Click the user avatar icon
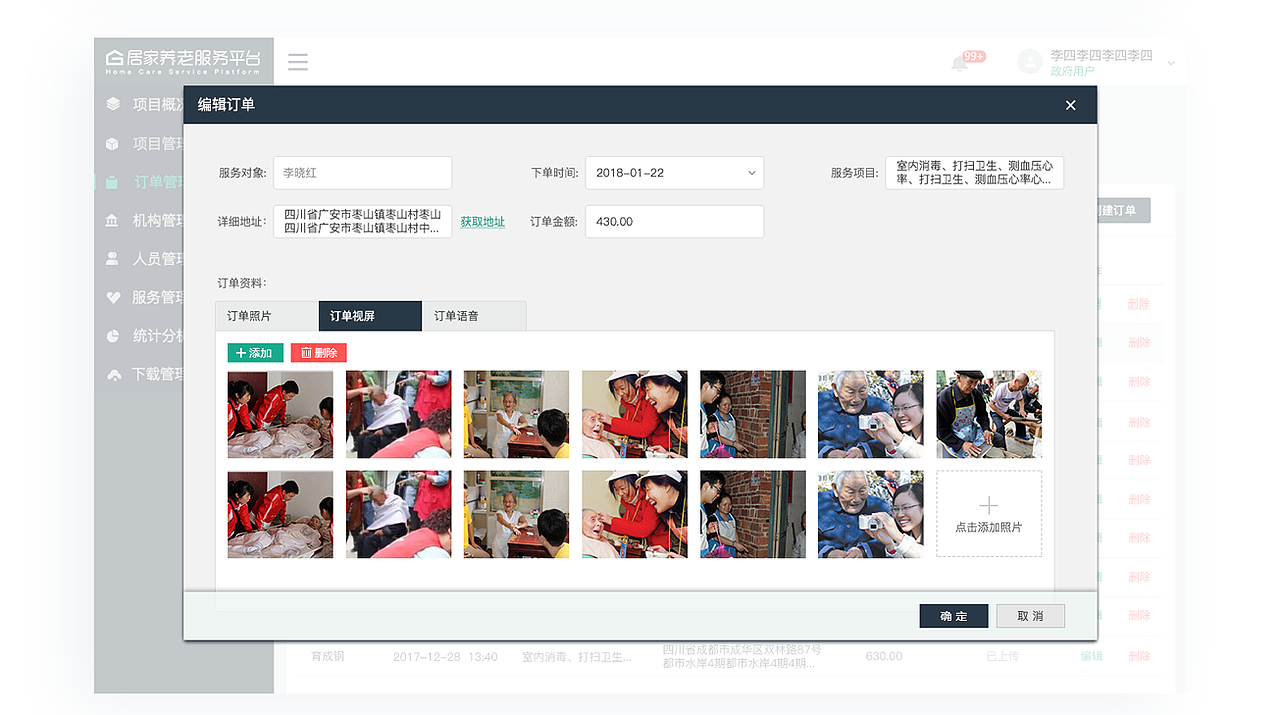 pyautogui.click(x=1030, y=61)
